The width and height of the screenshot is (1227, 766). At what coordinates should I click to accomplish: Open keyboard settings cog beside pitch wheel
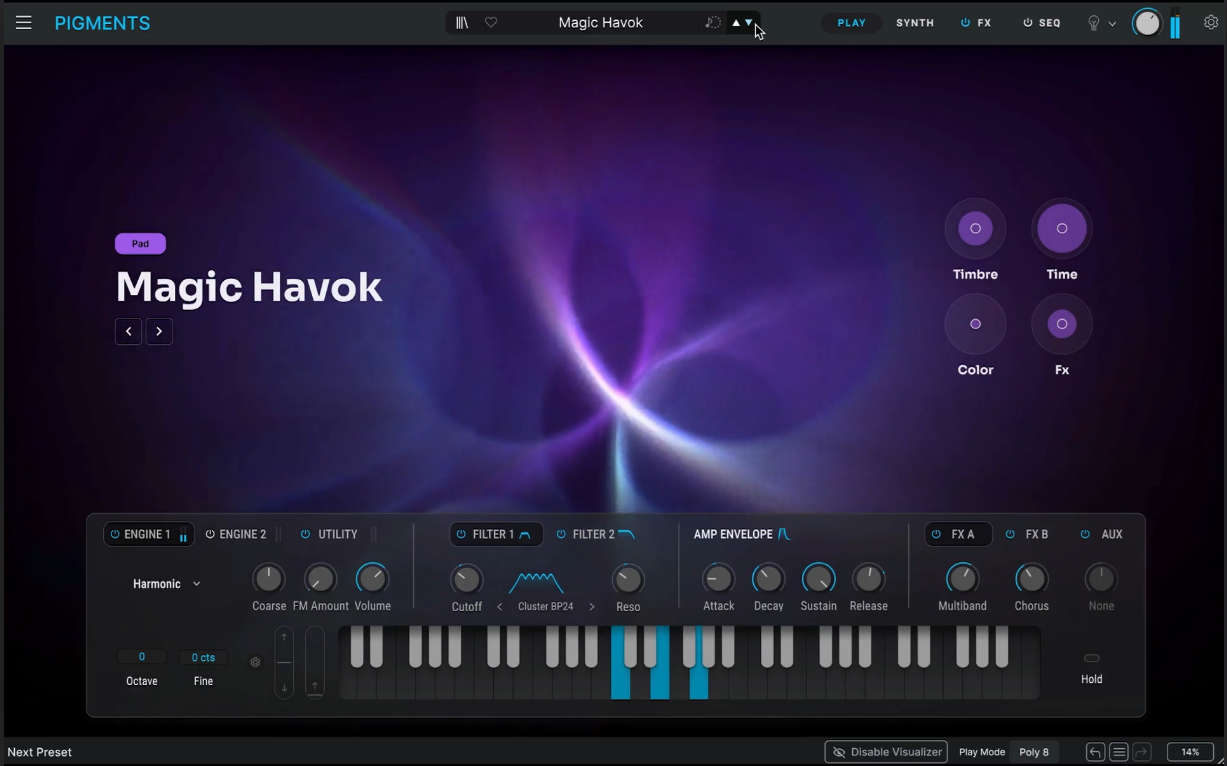255,662
